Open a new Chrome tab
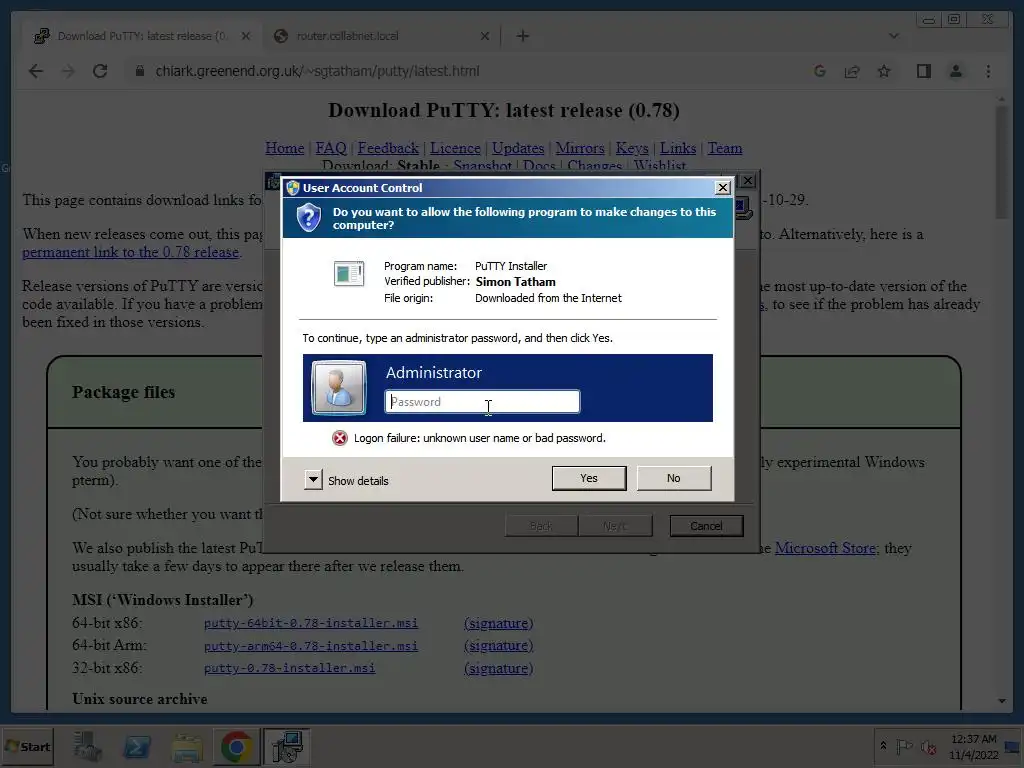The image size is (1024, 768). 522,36
